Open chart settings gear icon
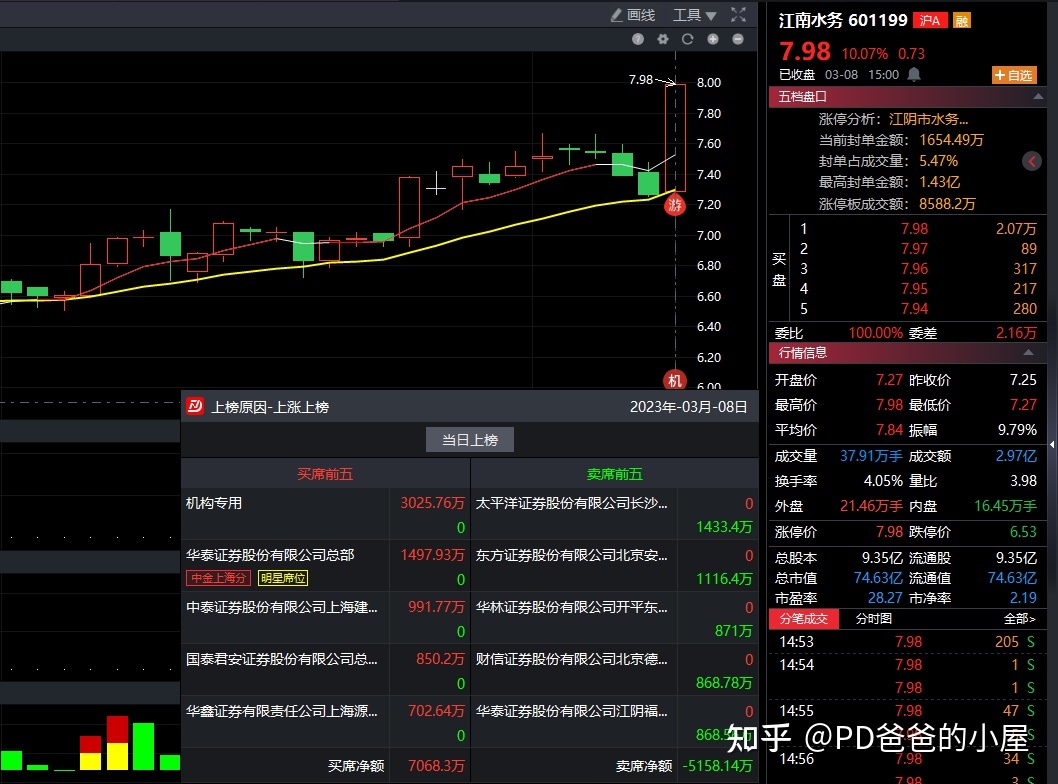This screenshot has width=1058, height=784. pyautogui.click(x=662, y=39)
